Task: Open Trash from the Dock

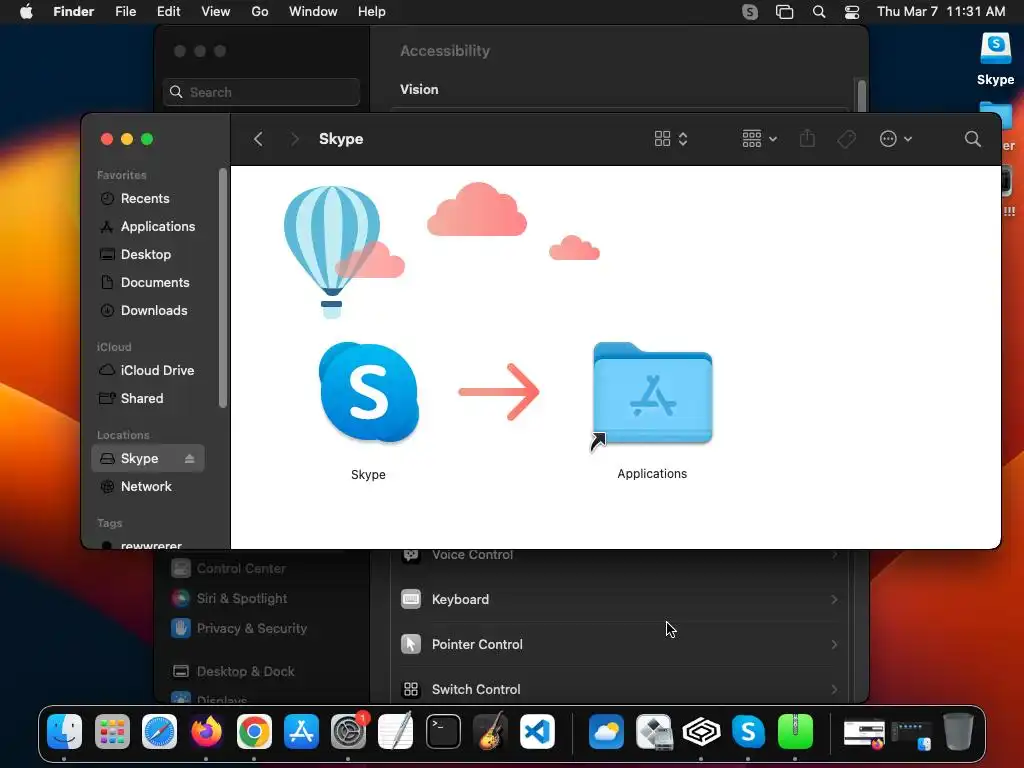Action: coord(957,731)
